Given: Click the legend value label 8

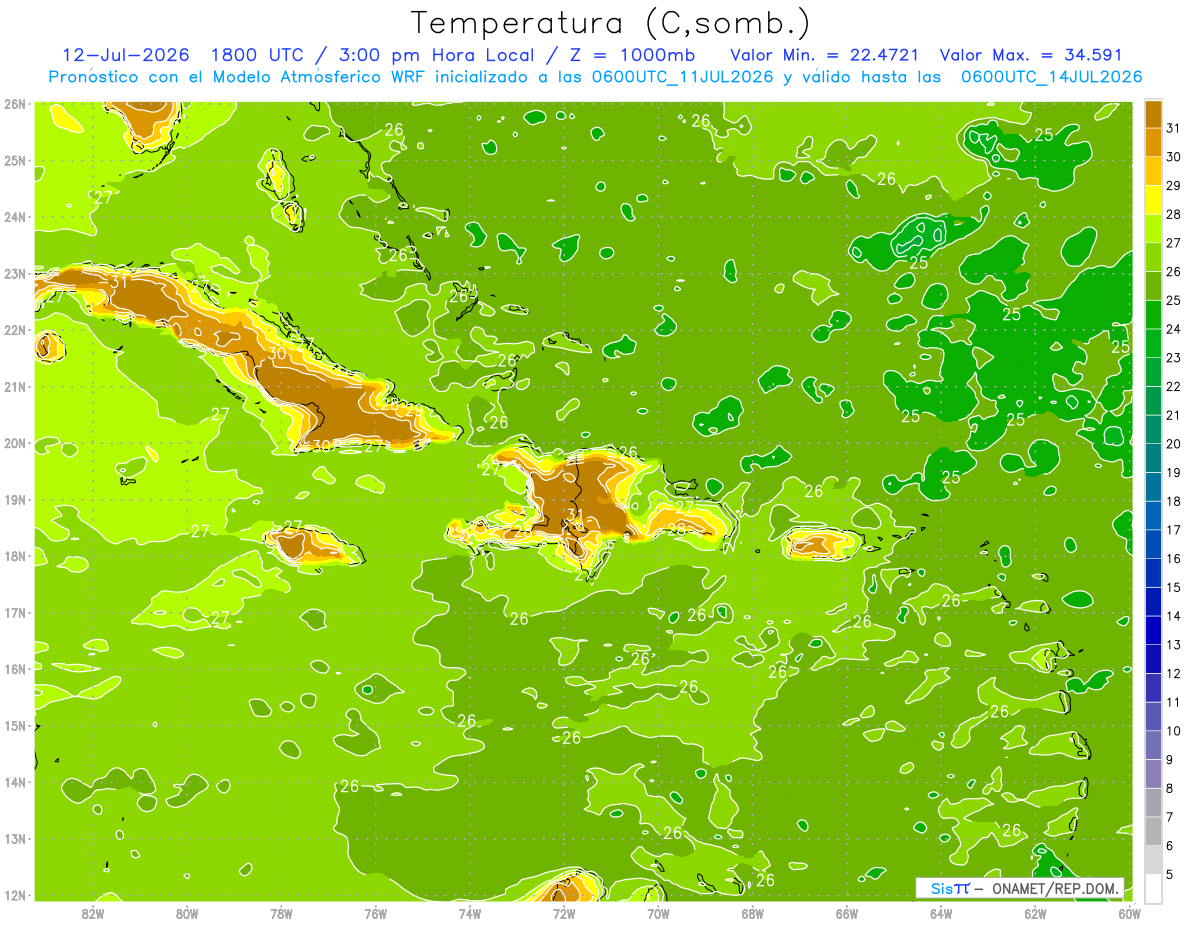Looking at the screenshot, I should pos(1170,788).
